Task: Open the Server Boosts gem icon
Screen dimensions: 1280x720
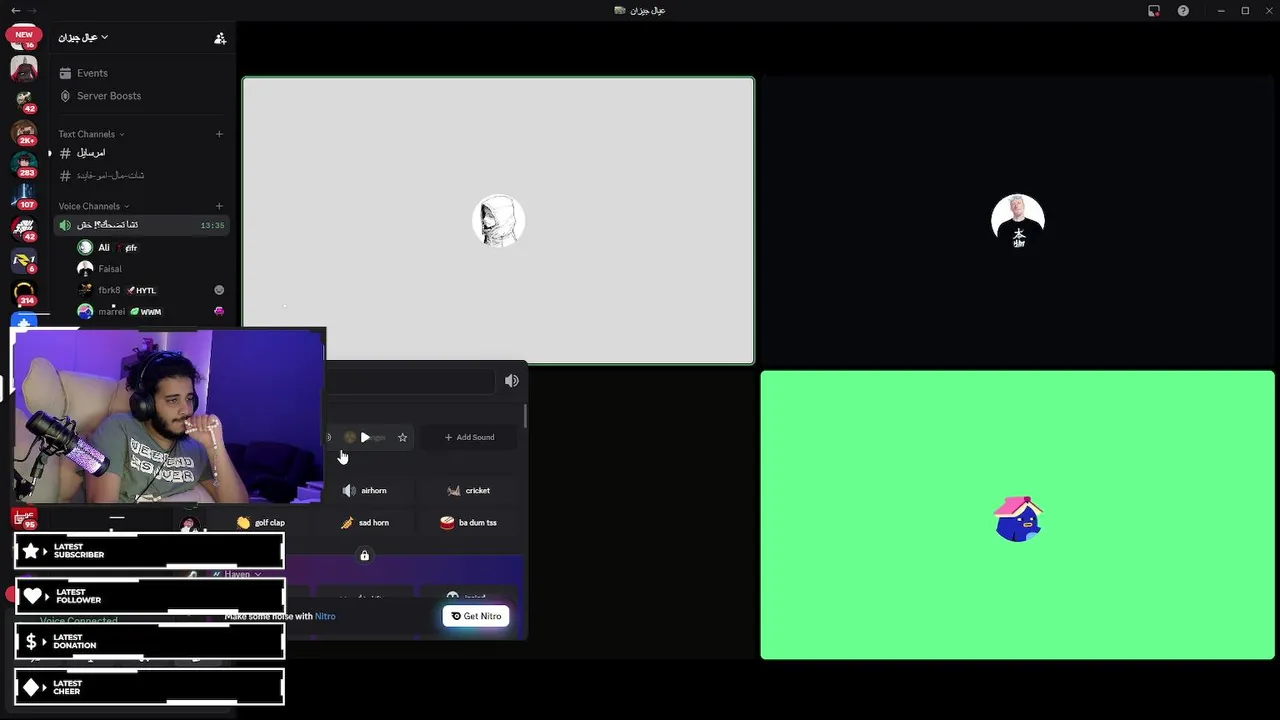Action: coord(66,96)
